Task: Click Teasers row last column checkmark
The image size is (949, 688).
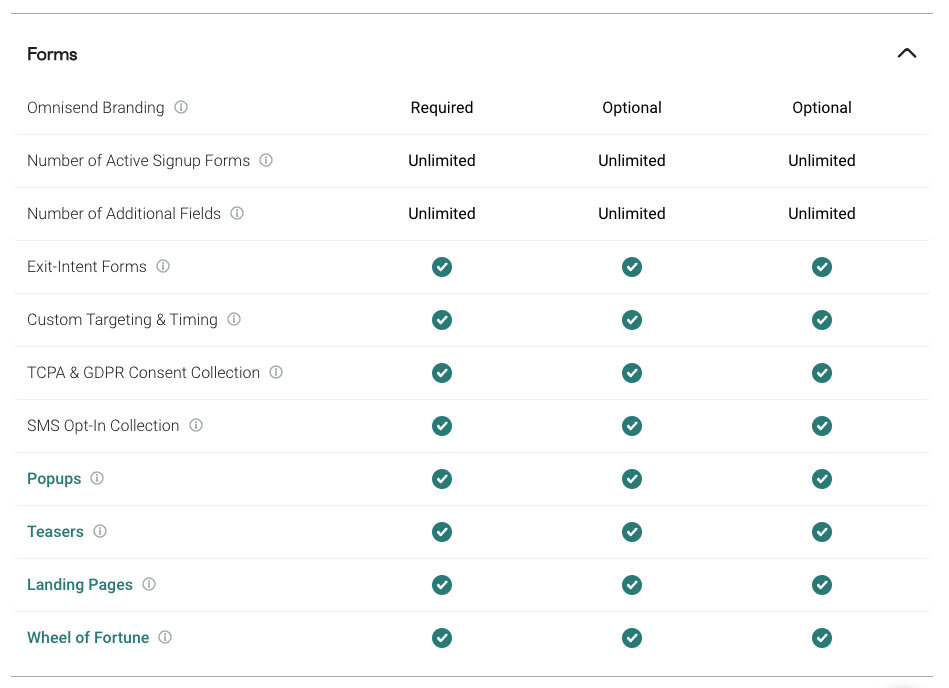Action: tap(822, 532)
